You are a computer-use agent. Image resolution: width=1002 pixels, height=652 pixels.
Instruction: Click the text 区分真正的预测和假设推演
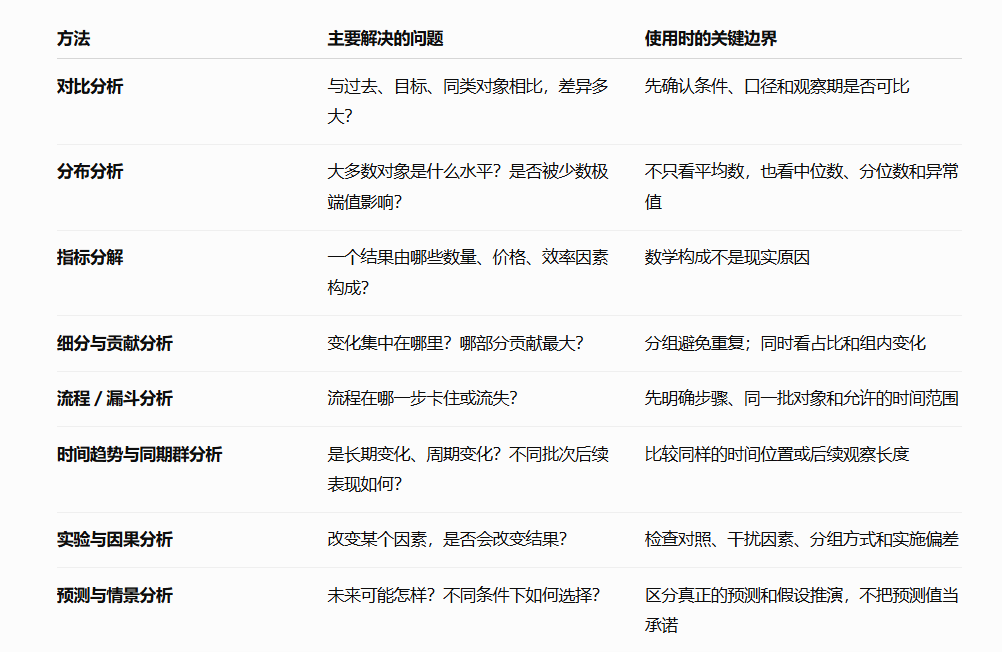click(744, 595)
